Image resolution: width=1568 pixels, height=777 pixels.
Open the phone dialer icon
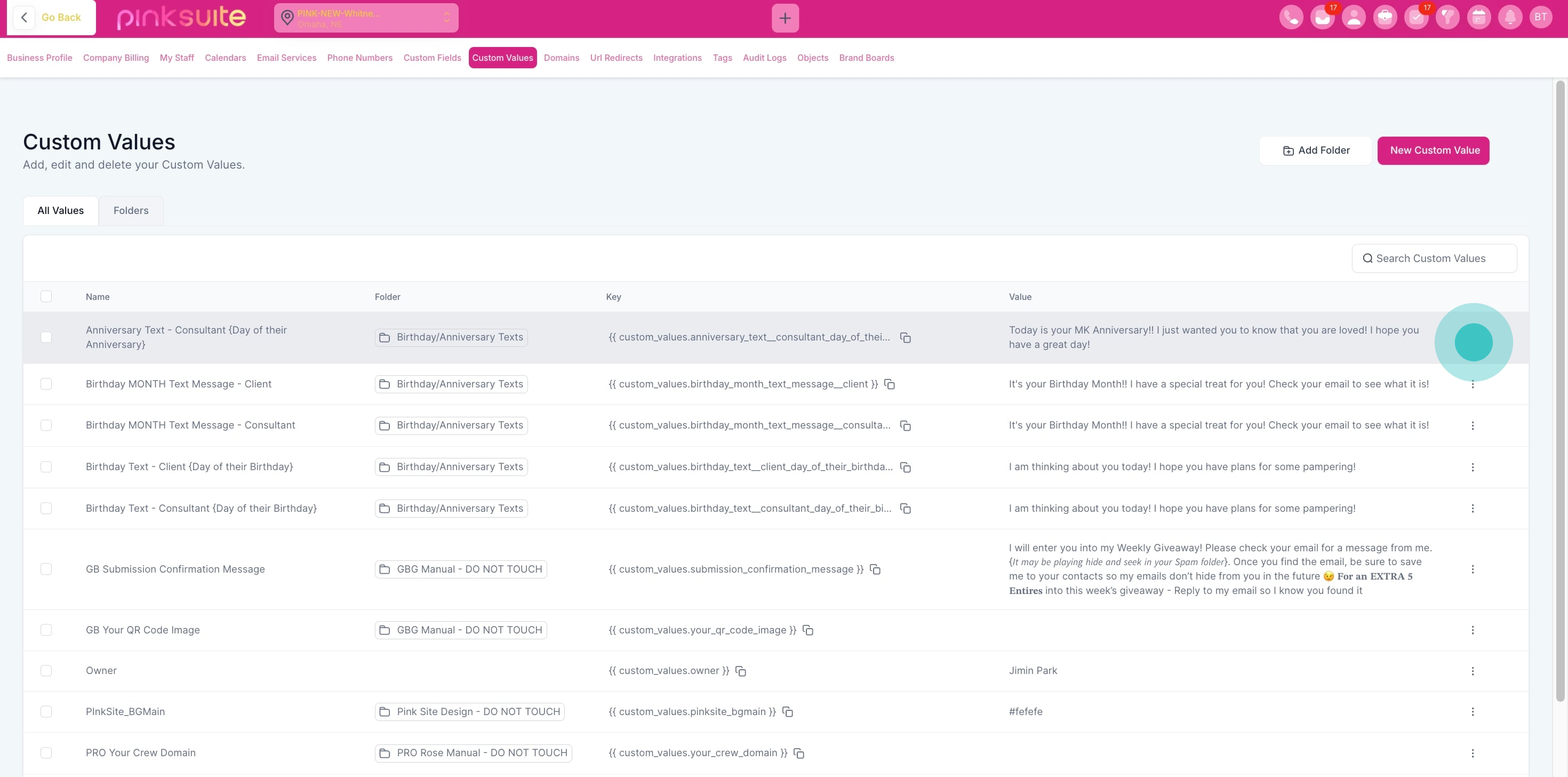pyautogui.click(x=1291, y=18)
